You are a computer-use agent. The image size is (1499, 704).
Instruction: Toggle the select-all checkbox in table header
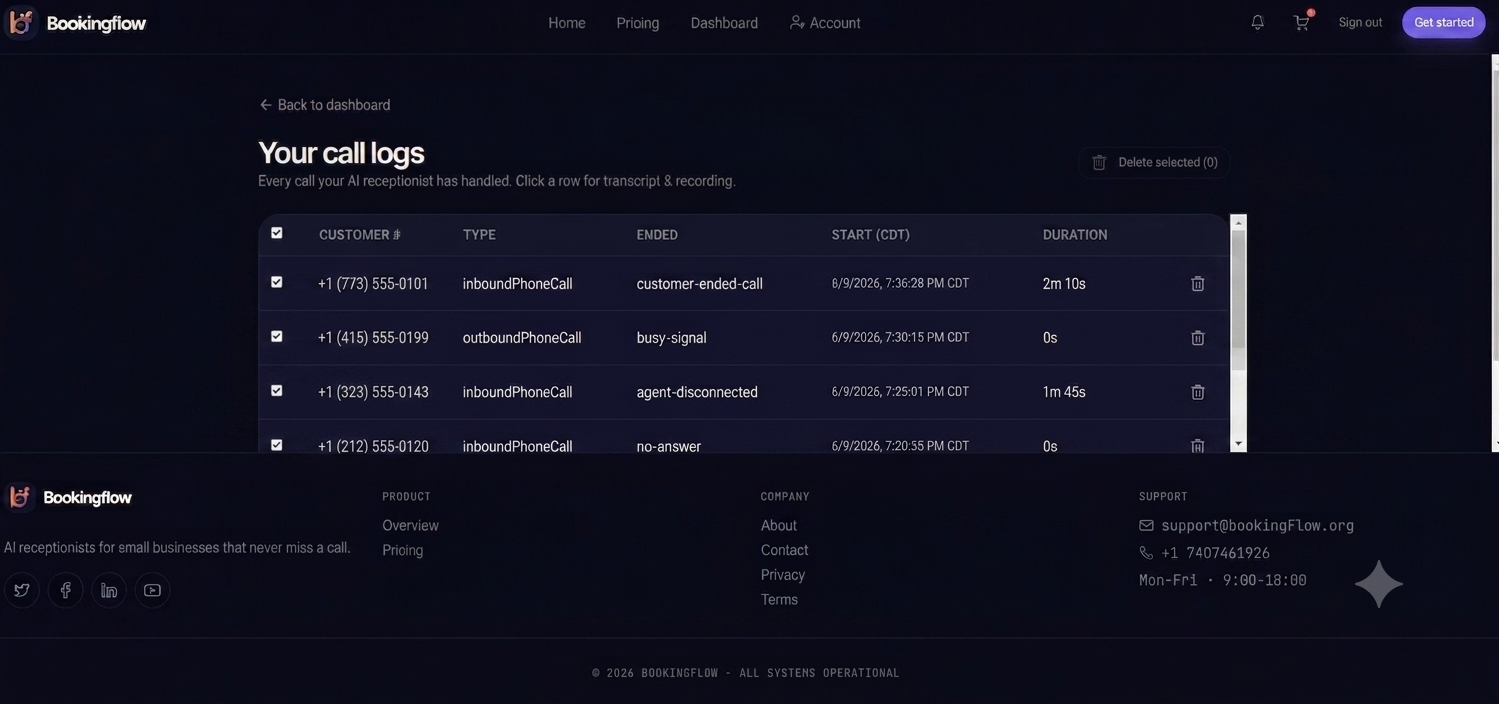coord(277,233)
